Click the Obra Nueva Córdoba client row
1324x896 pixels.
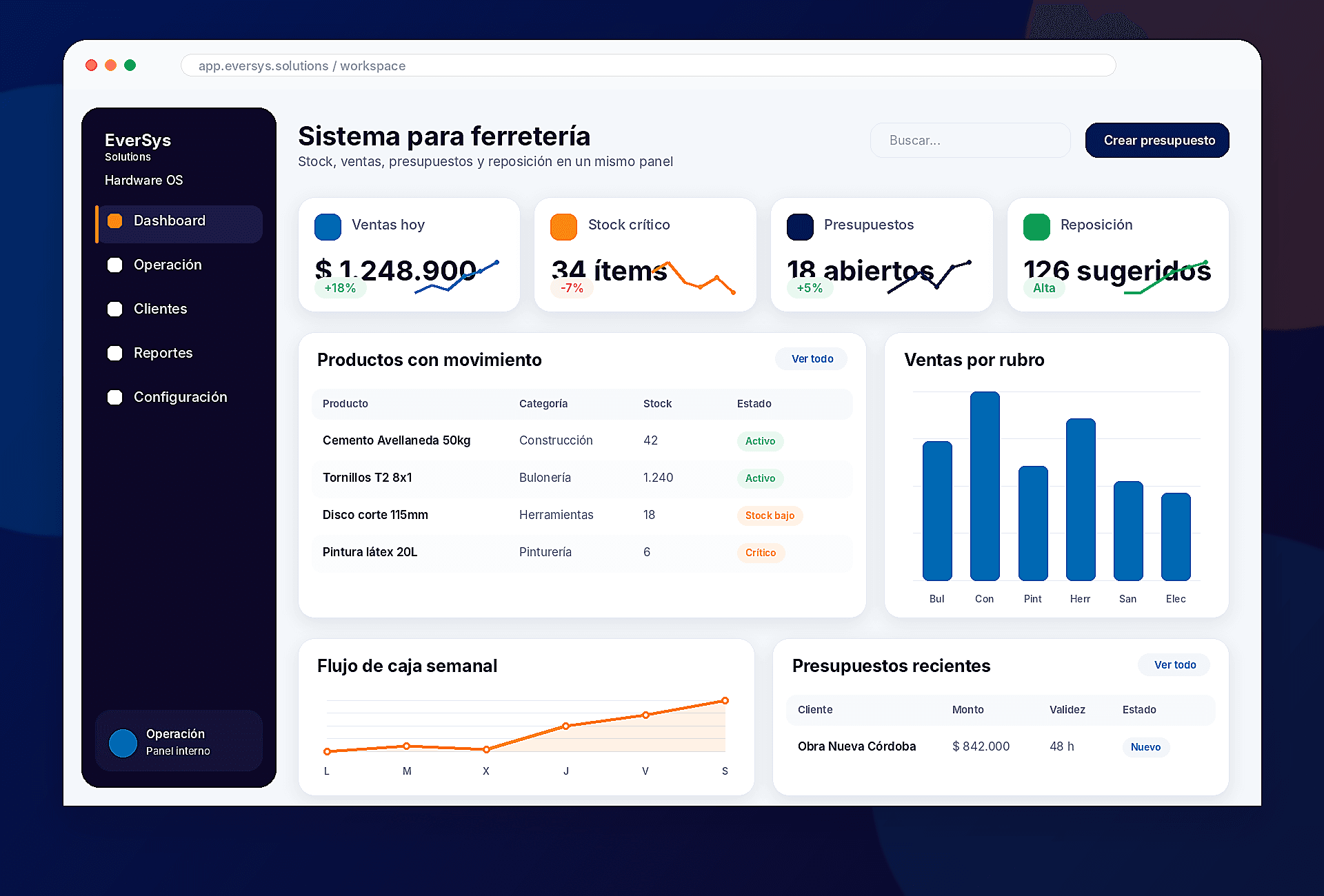coord(1001,746)
